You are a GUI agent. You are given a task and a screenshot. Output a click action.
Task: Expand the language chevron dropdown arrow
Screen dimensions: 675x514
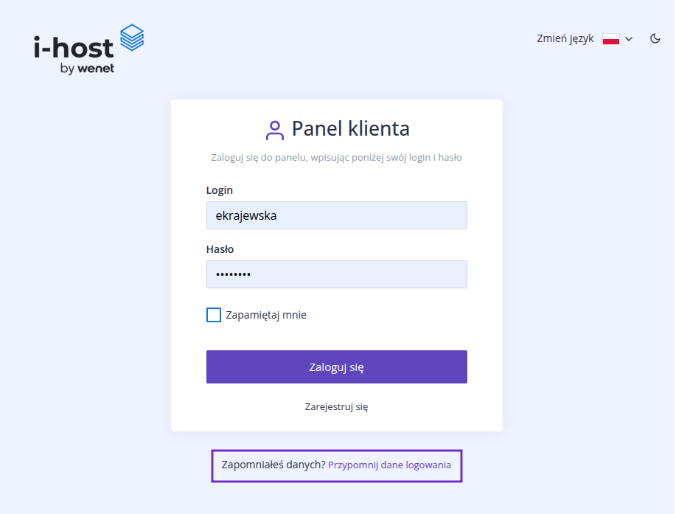click(629, 39)
